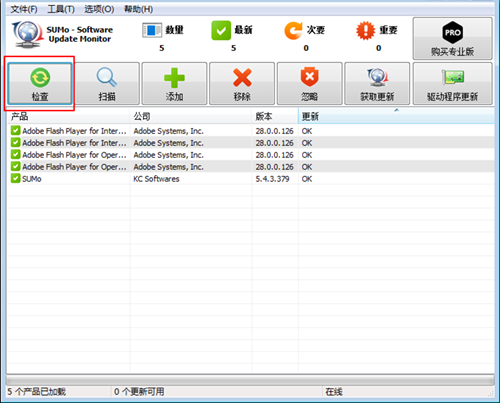Click the 最新 label text

[243, 30]
